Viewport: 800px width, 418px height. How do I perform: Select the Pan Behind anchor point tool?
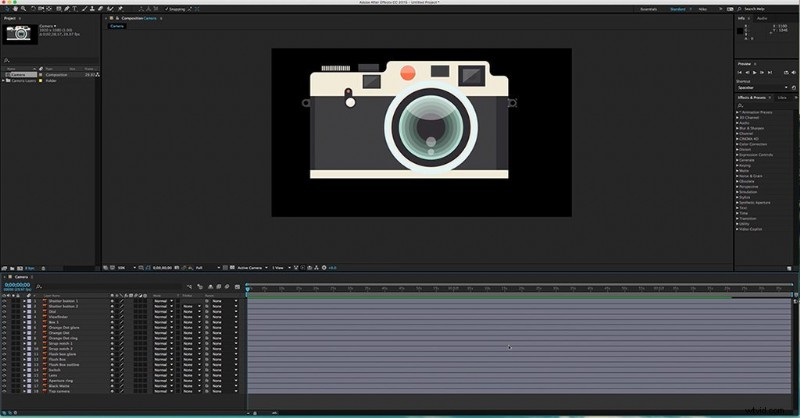(x=49, y=9)
